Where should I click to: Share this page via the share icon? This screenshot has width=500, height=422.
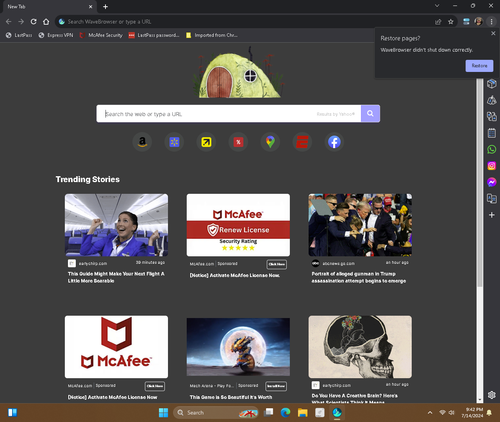click(x=438, y=22)
